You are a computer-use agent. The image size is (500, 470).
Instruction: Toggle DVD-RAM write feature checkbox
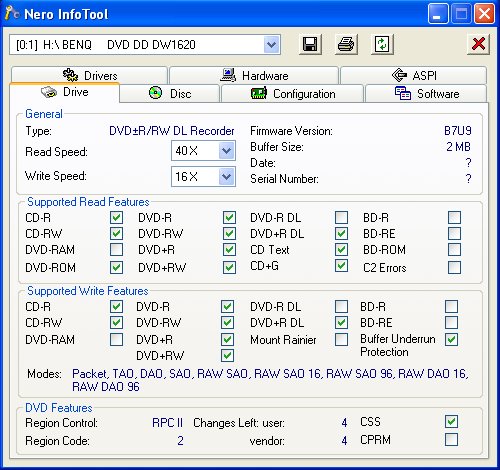click(116, 340)
